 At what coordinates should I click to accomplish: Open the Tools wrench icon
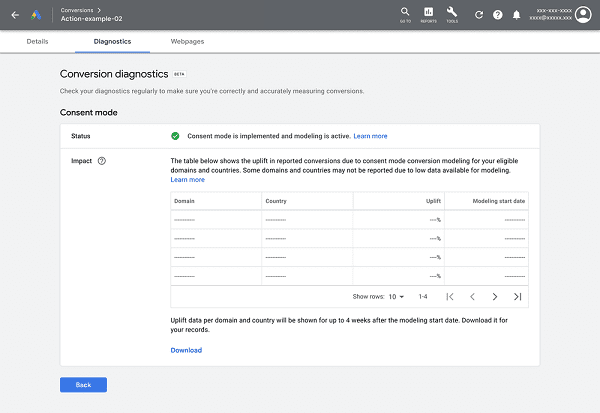pos(452,13)
